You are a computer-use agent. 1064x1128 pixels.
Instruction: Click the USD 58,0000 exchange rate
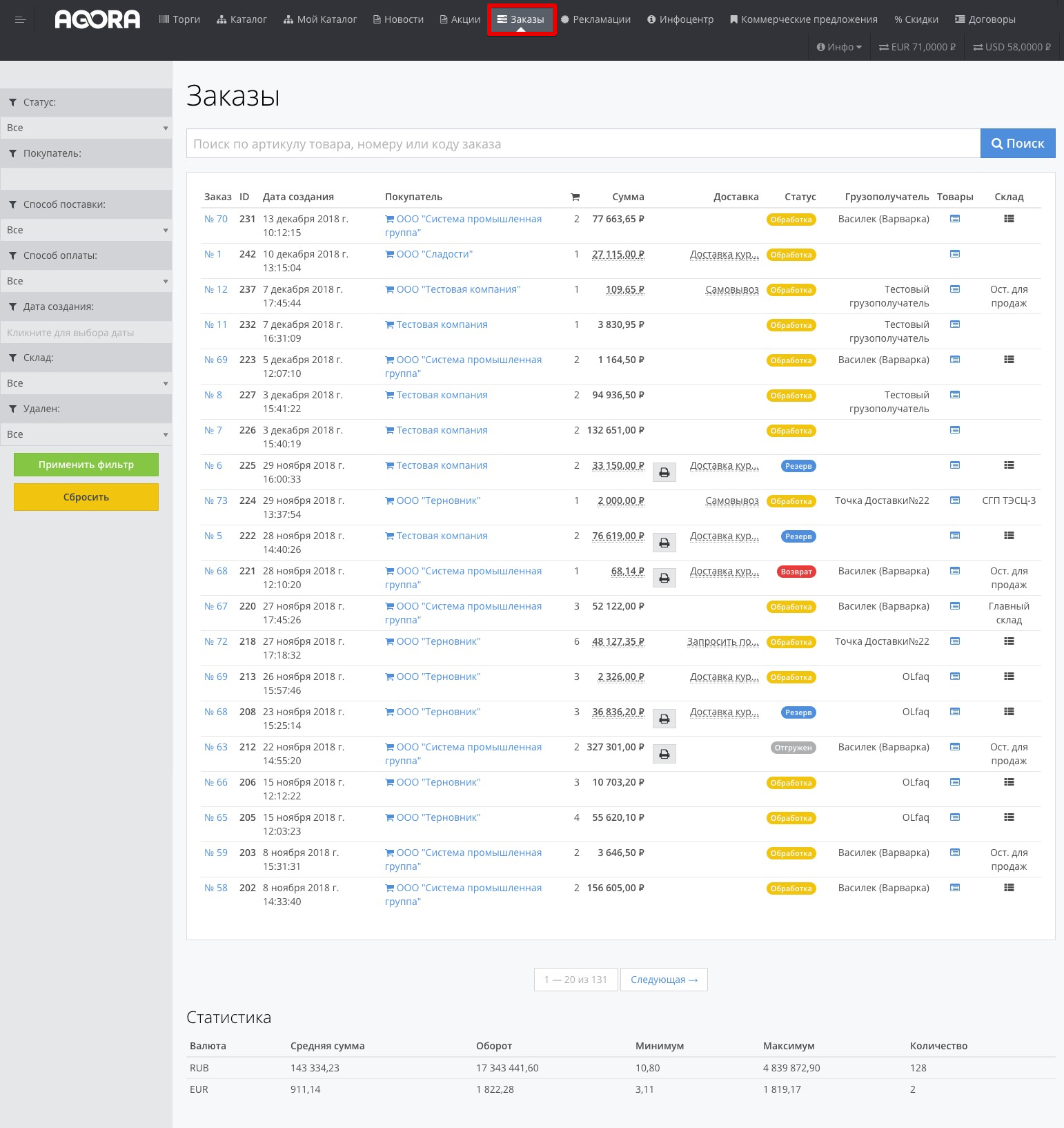[x=1012, y=47]
